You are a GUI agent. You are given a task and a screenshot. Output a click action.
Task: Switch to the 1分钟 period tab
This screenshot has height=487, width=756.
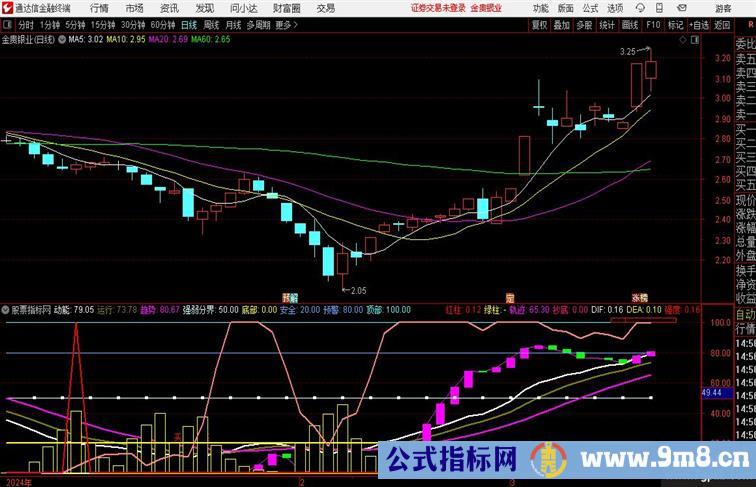pyautogui.click(x=49, y=25)
